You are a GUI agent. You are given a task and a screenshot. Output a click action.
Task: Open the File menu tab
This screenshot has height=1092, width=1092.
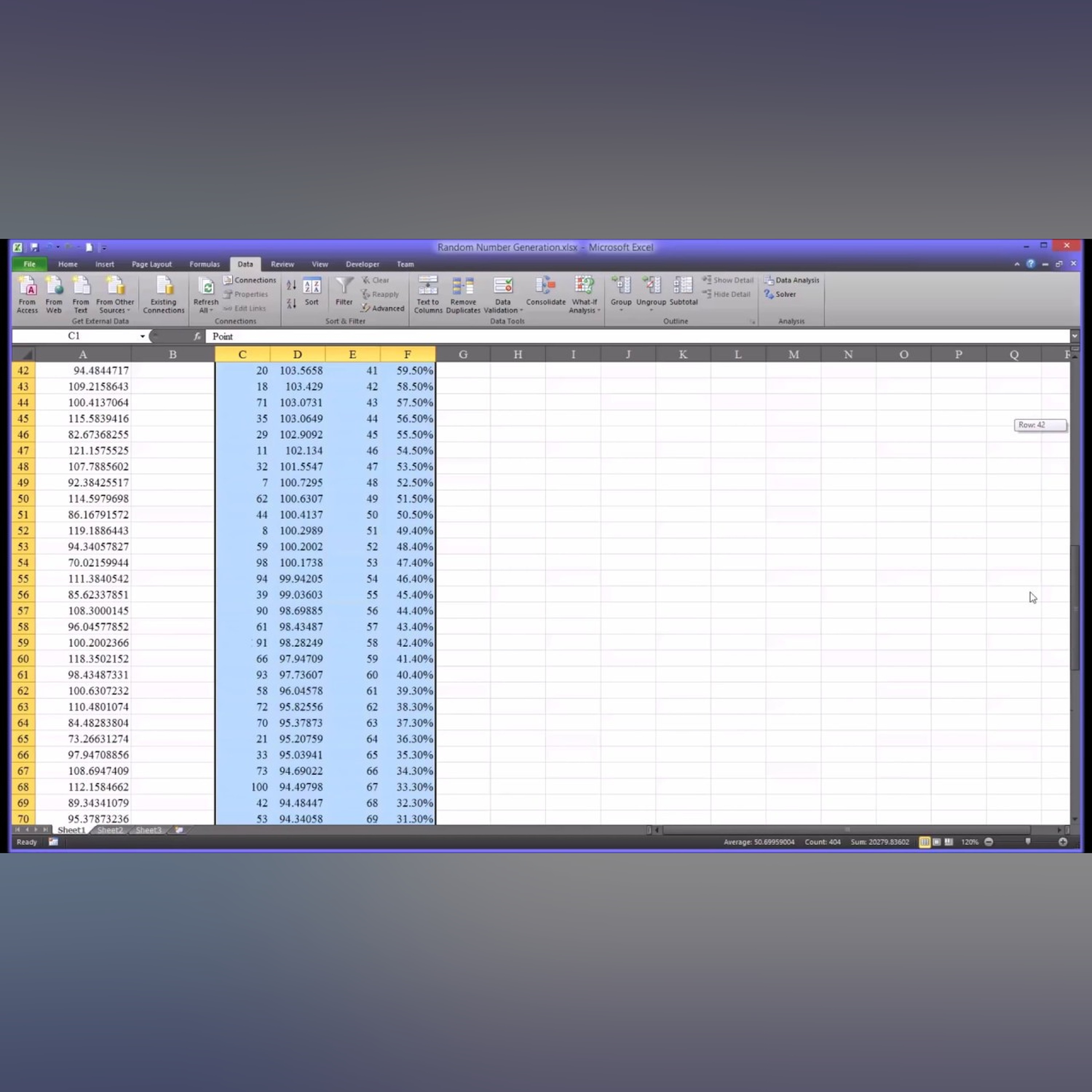[29, 264]
